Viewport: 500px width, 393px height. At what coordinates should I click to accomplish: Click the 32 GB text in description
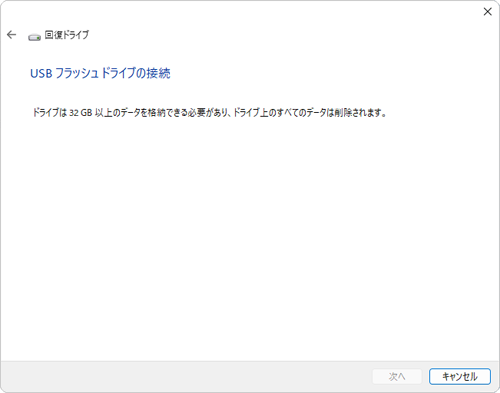(x=80, y=113)
